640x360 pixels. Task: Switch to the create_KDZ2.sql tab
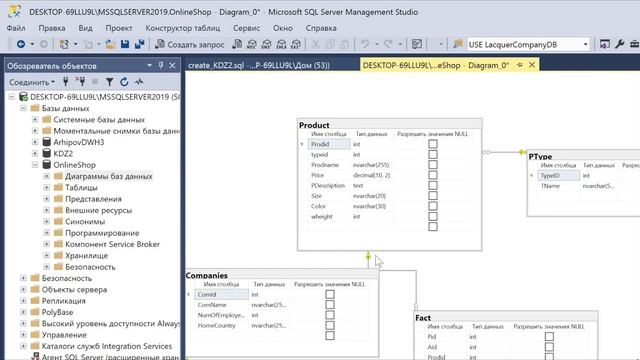[x=259, y=65]
